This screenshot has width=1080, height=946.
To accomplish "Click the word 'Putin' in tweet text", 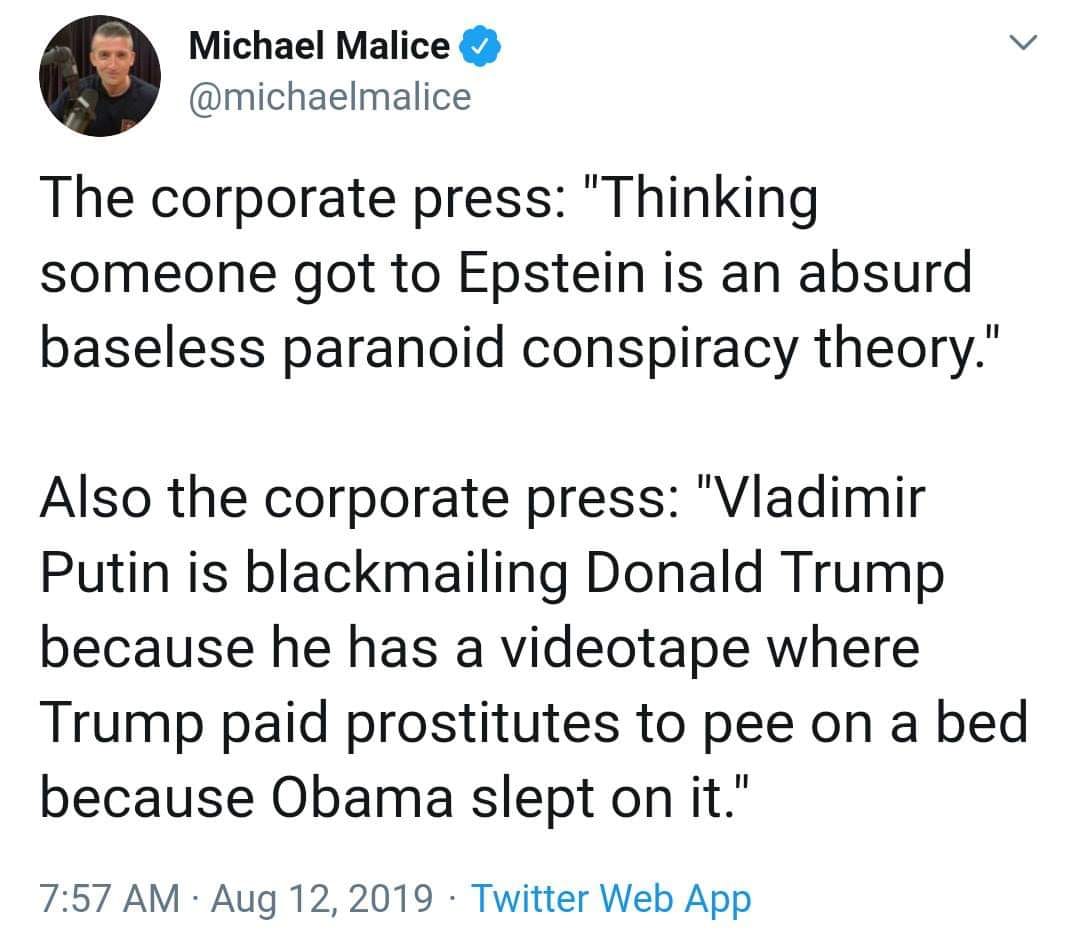I will (x=105, y=573).
